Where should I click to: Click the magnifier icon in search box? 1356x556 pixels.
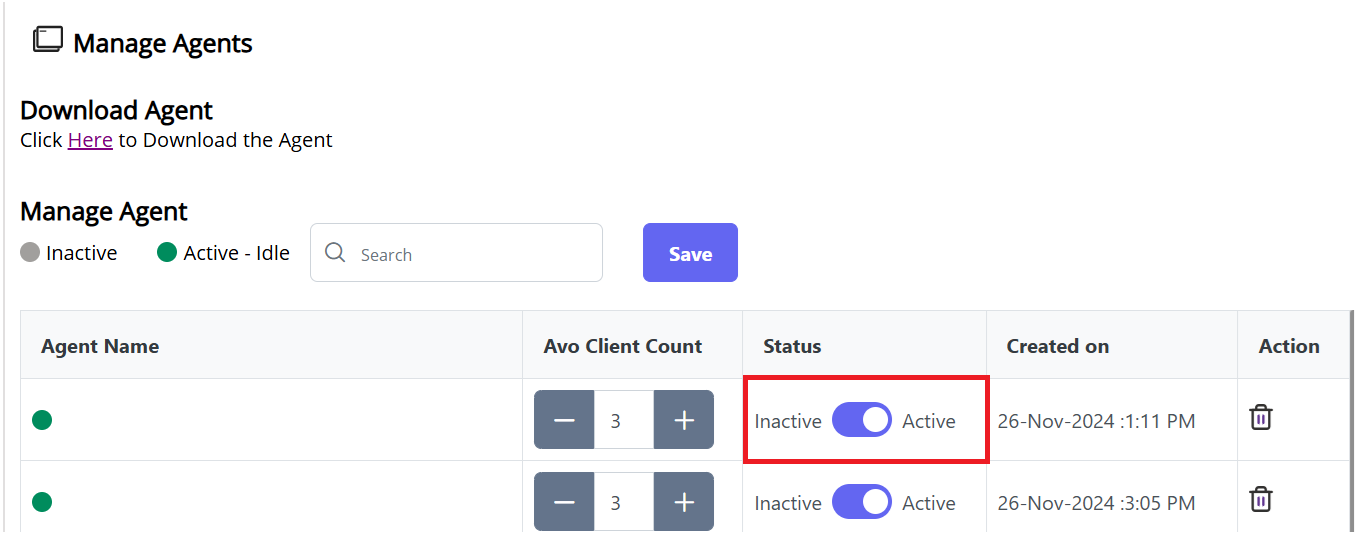(x=335, y=253)
